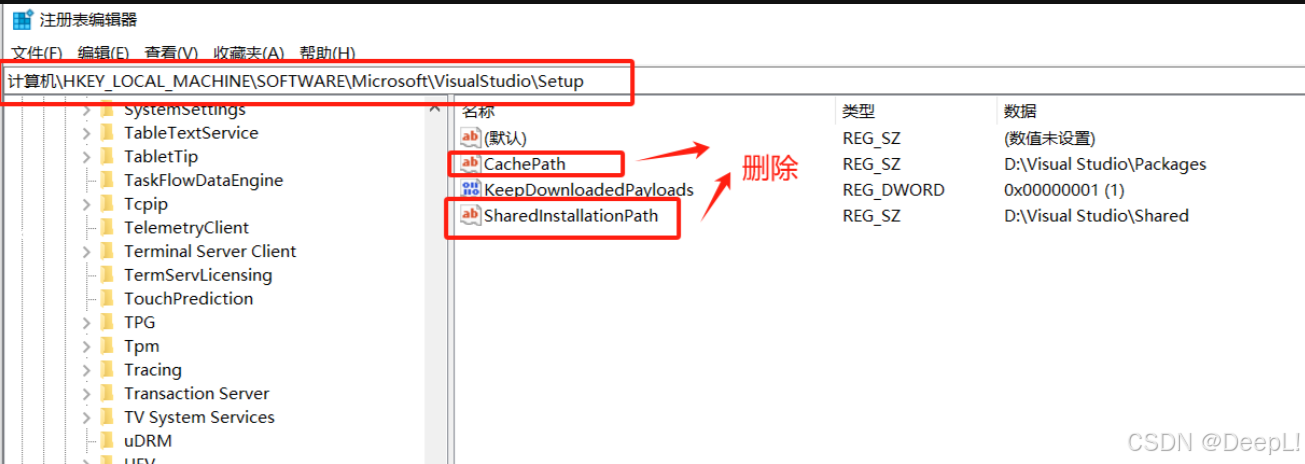Viewport: 1305px width, 464px height.
Task: Click the KeepDownloadedPayloads DWORD icon
Action: pyautogui.click(x=470, y=190)
